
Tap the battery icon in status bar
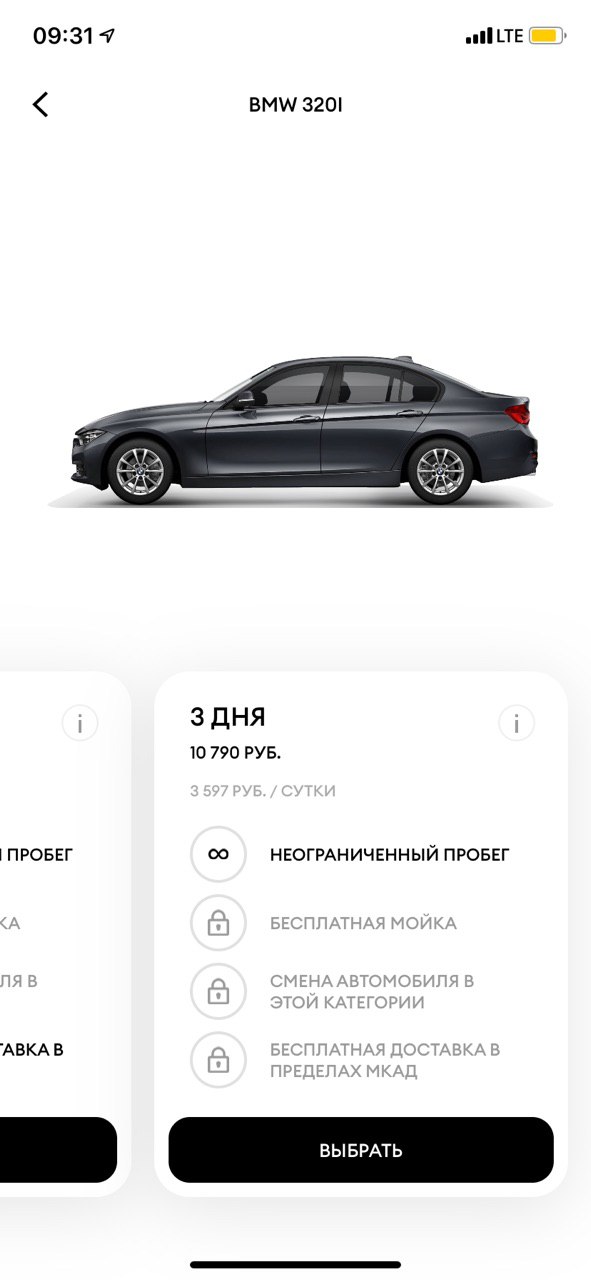coord(547,36)
